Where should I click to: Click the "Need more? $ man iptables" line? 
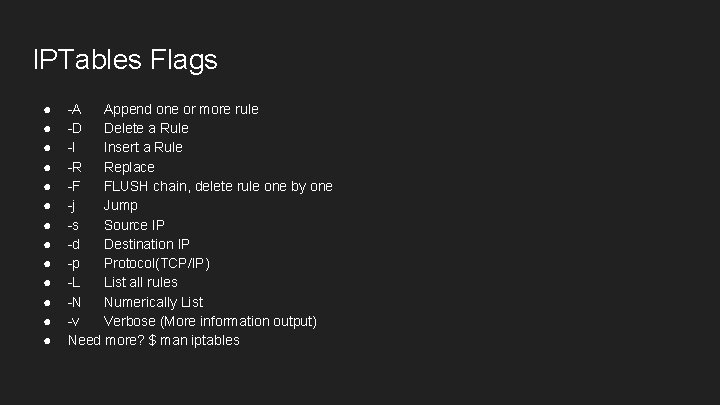(x=153, y=340)
